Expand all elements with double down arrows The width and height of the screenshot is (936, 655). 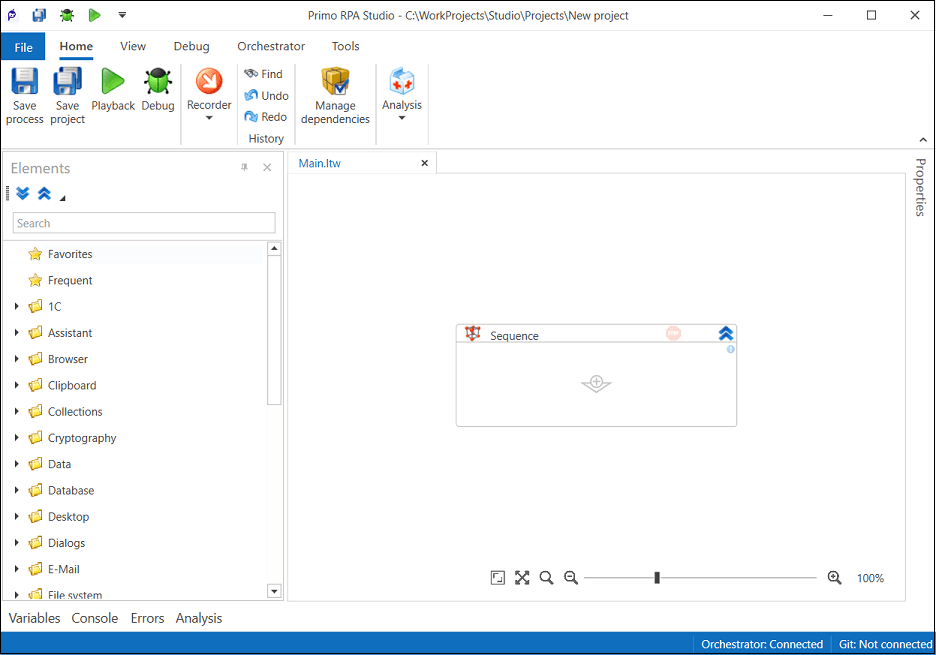[x=23, y=194]
